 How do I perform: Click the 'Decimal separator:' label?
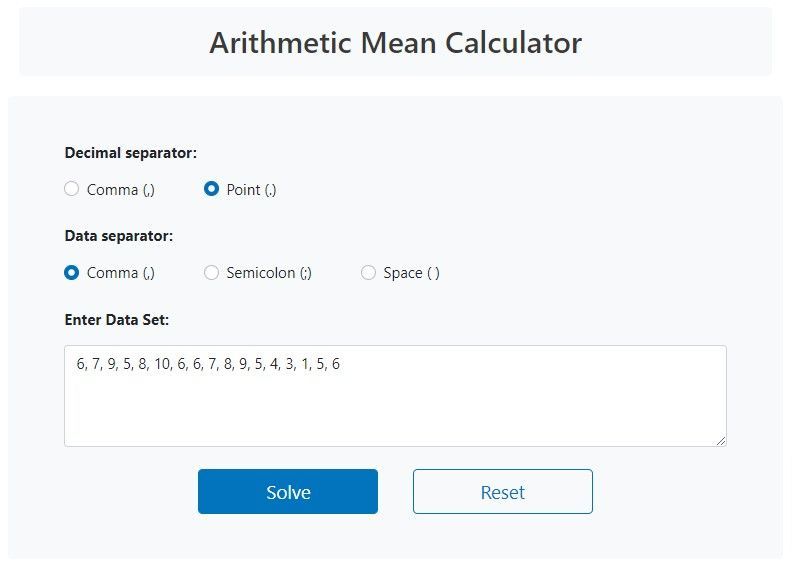coord(131,153)
